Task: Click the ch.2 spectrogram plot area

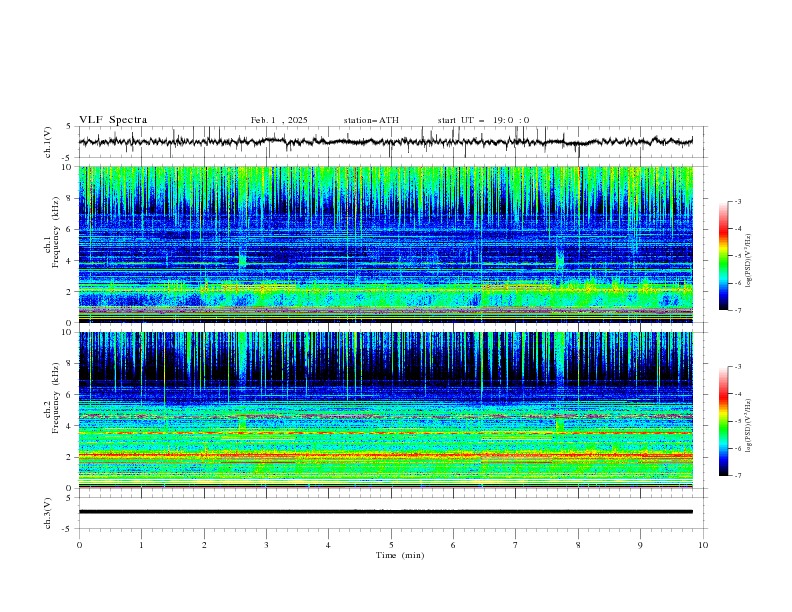Action: [385, 410]
